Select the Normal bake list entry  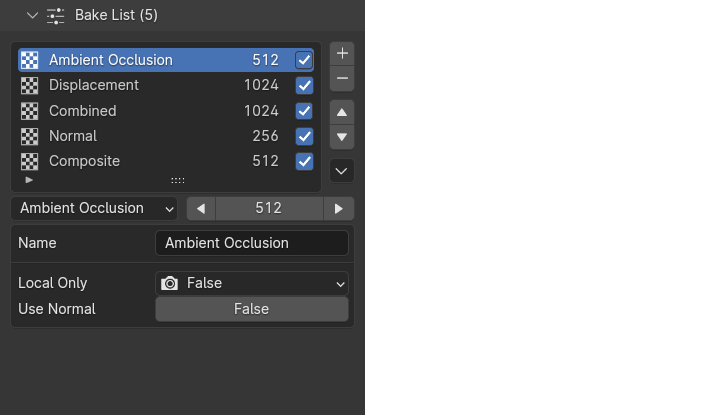coord(140,136)
